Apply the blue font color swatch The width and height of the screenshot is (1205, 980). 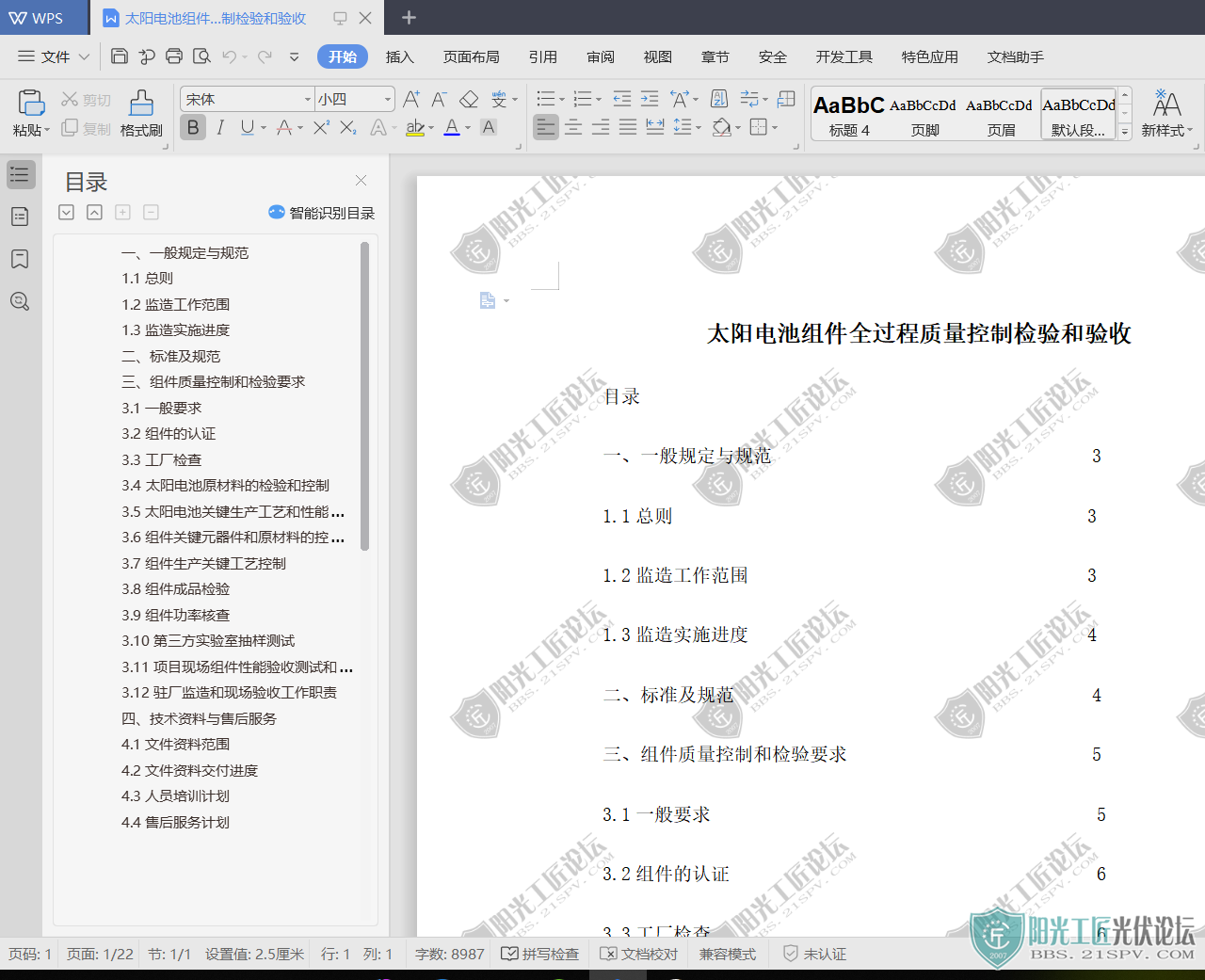pos(452,127)
